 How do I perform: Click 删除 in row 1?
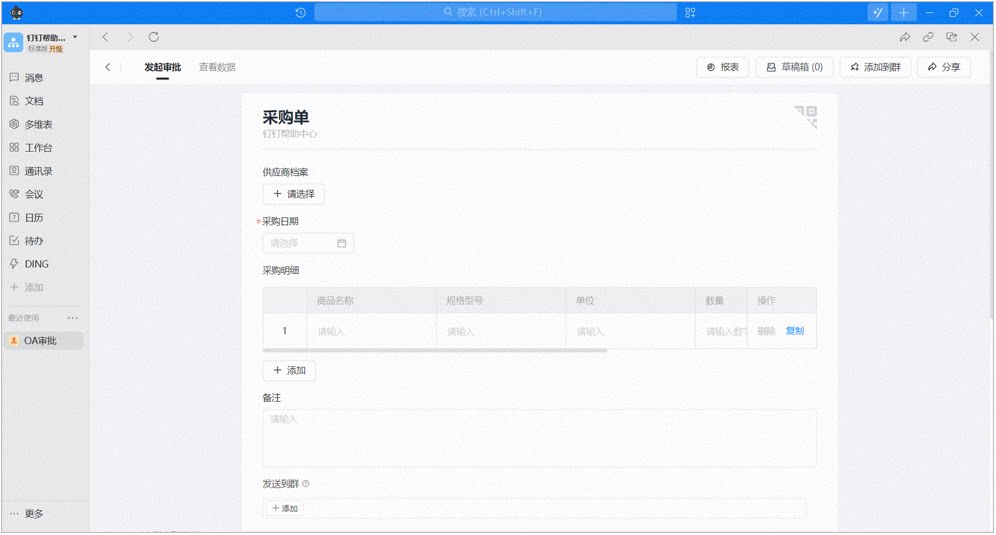[x=766, y=331]
